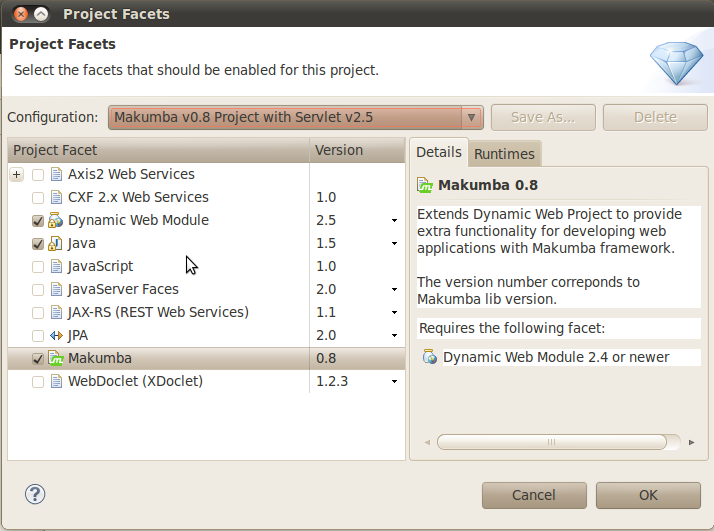Click the Makumba version value 0.8
Viewport: 714px width, 531px height.
coord(326,358)
